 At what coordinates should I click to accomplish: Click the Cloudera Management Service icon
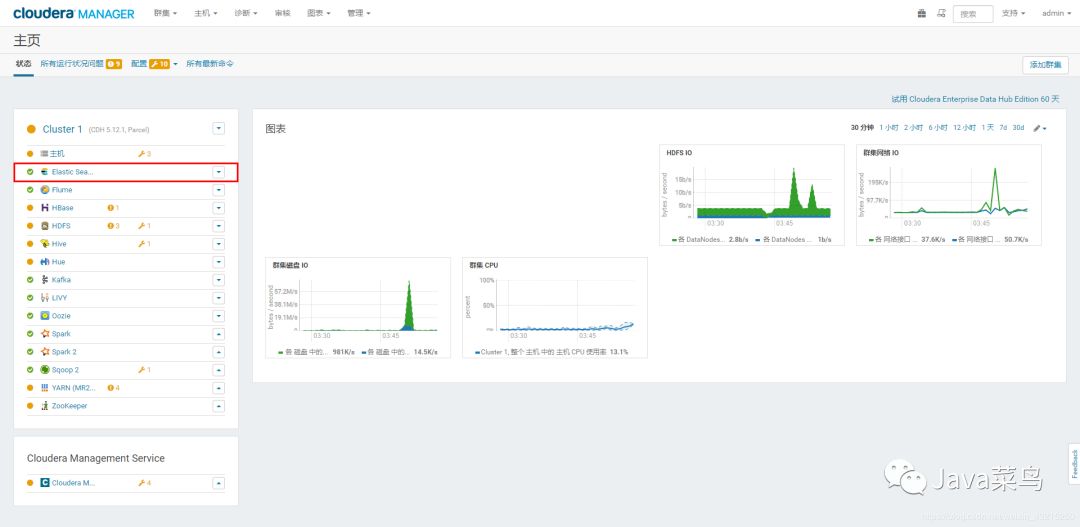(x=45, y=483)
